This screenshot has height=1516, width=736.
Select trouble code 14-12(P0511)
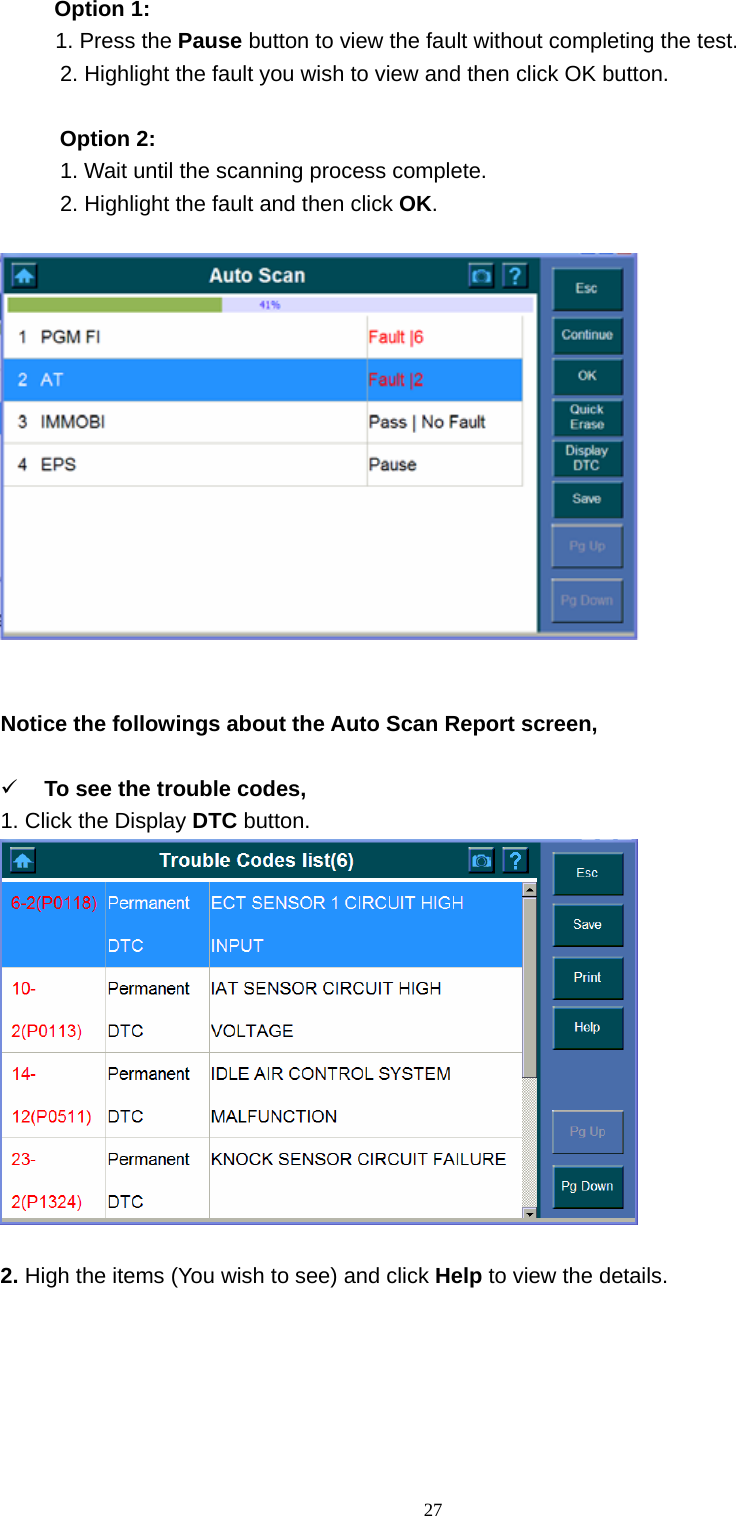pos(54,1095)
